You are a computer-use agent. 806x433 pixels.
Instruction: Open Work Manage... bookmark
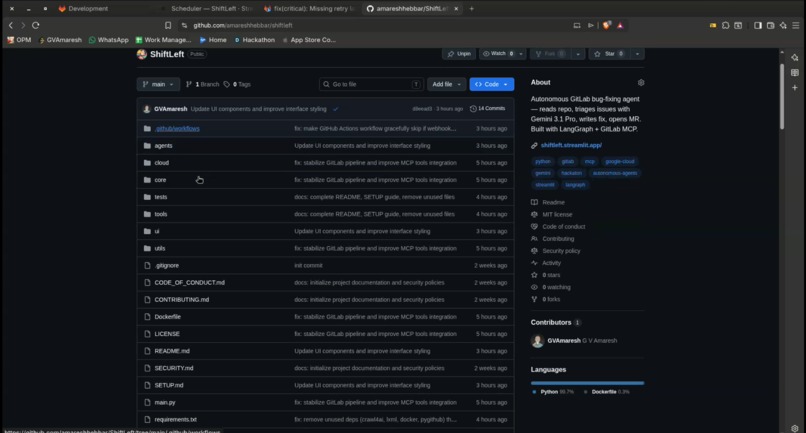pyautogui.click(x=163, y=40)
